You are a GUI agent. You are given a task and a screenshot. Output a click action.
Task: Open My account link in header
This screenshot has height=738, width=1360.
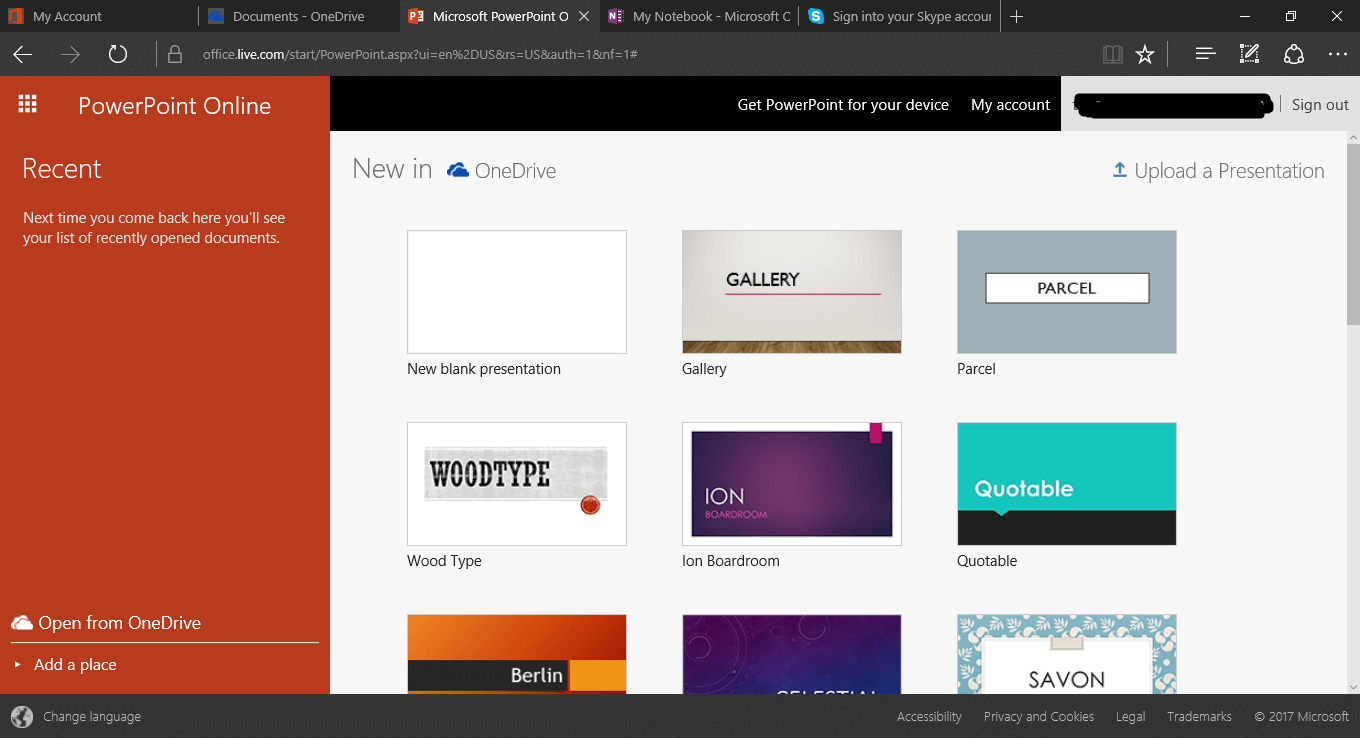pos(1010,104)
